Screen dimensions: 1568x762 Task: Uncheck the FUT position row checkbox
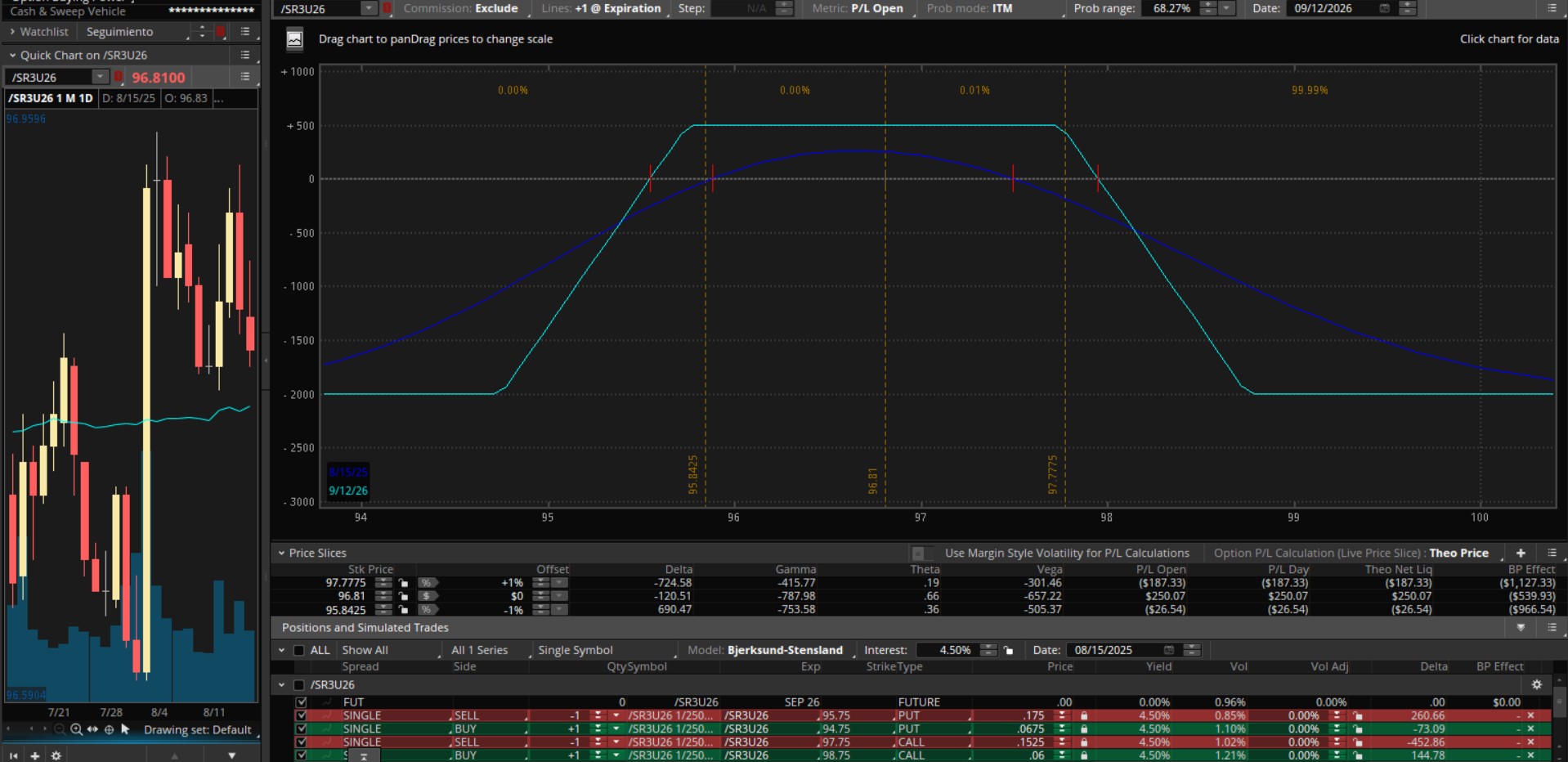(302, 702)
